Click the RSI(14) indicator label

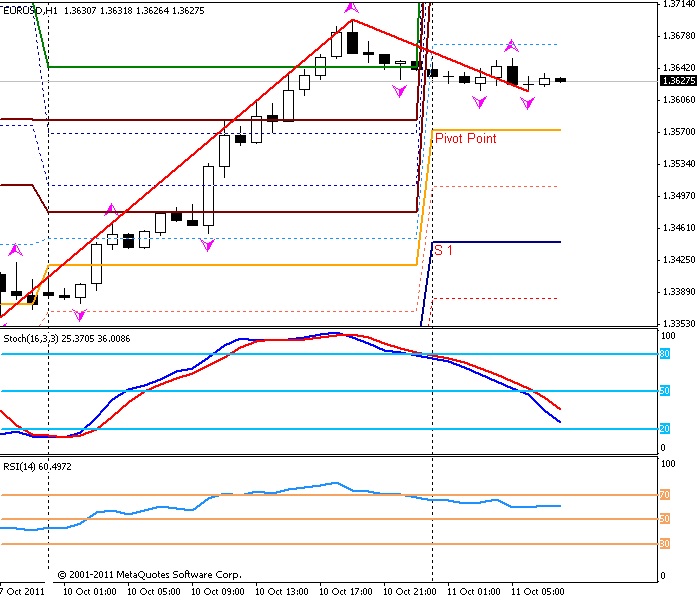pos(22,465)
